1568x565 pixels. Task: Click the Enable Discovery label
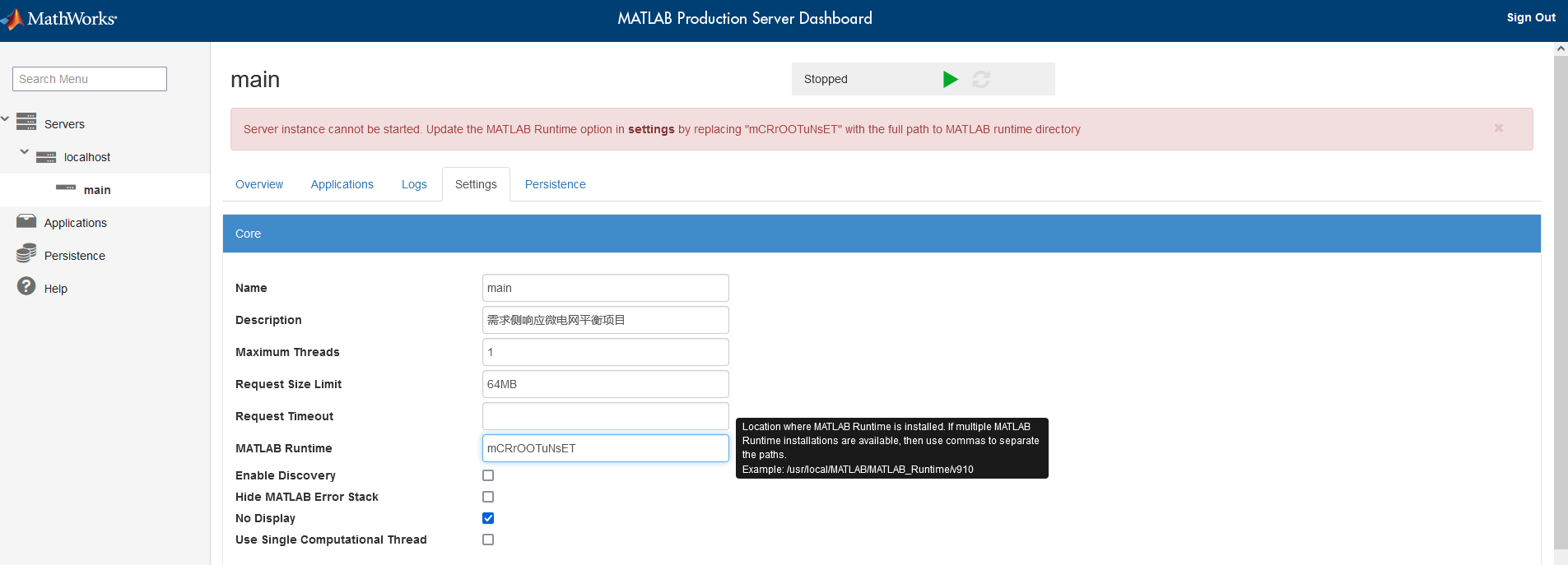coord(286,475)
